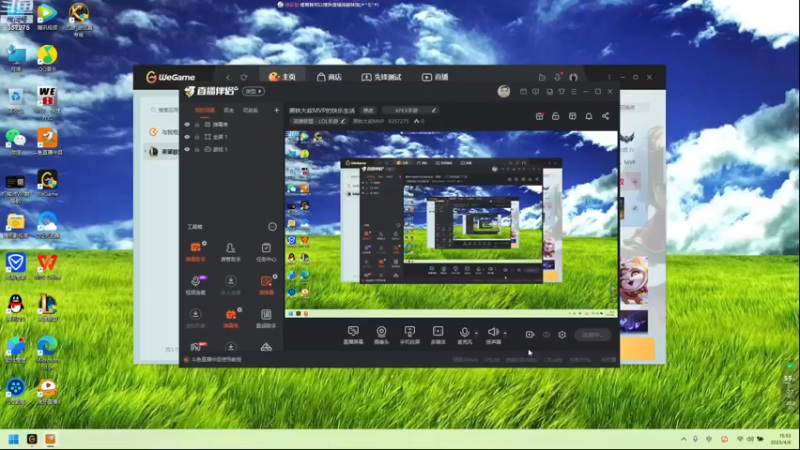Lock the 游戏 1 layer
The width and height of the screenshot is (800, 450).
pyautogui.click(x=197, y=149)
